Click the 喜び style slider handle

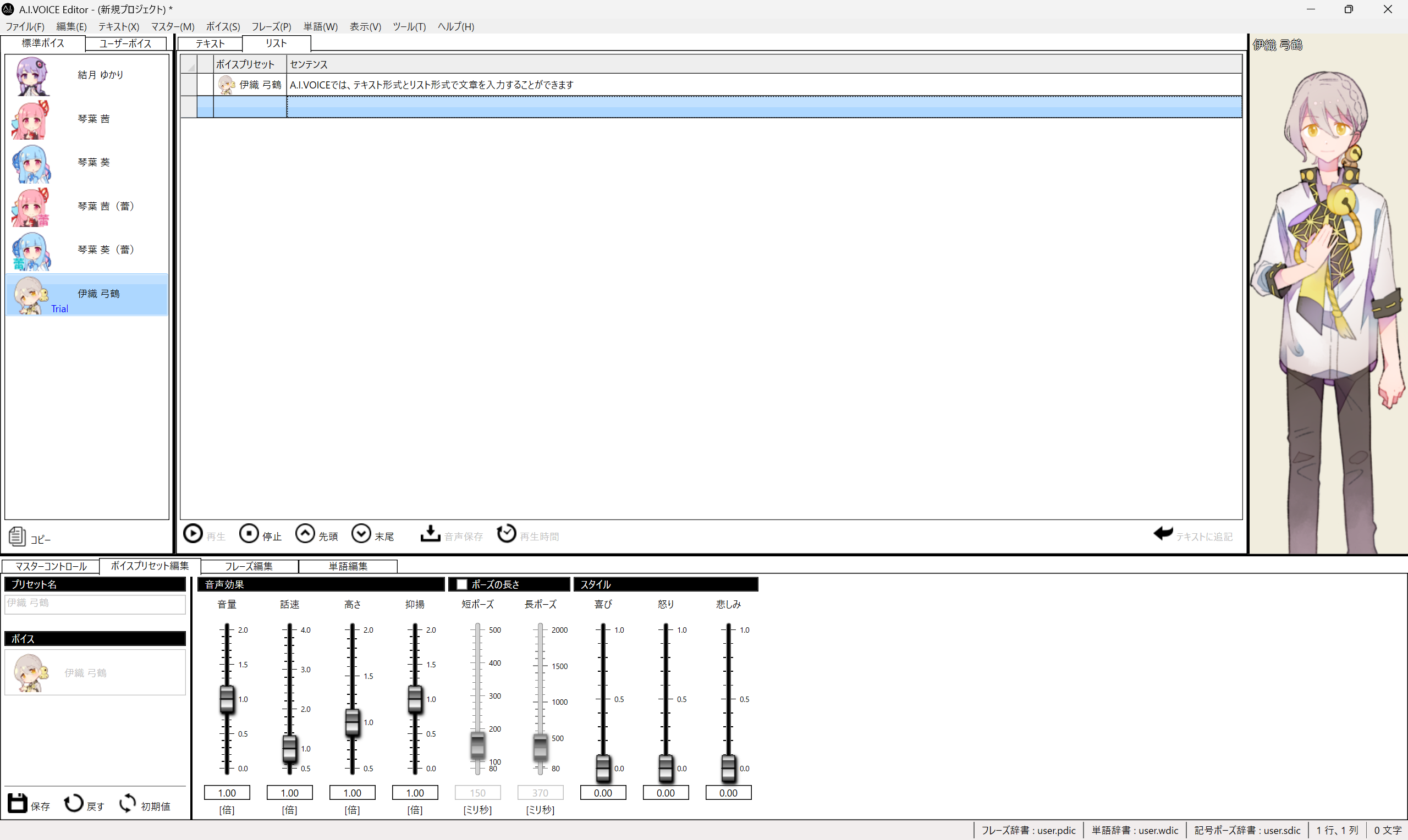pyautogui.click(x=603, y=768)
